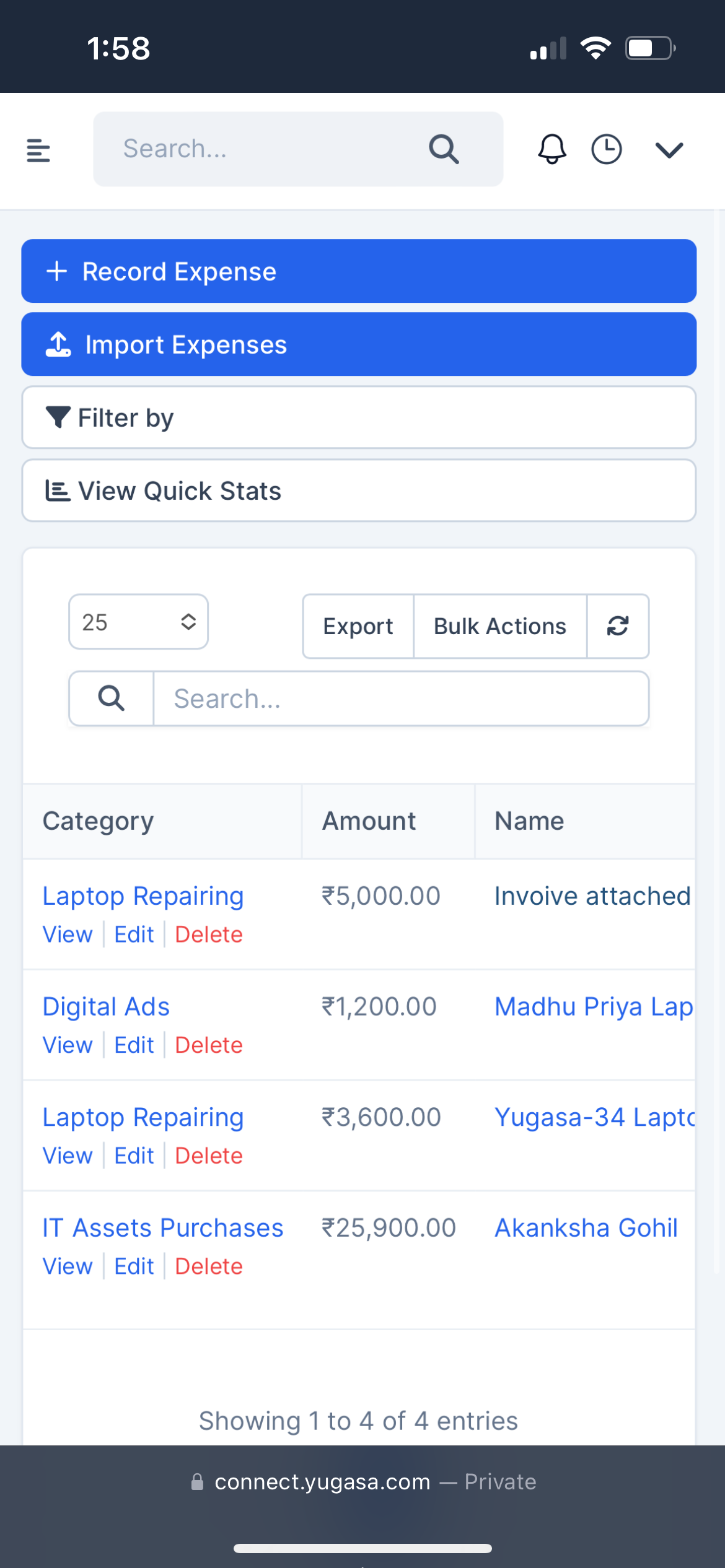The image size is (725, 1568).
Task: Click the funnel icon on Filter by
Action: coord(58,417)
